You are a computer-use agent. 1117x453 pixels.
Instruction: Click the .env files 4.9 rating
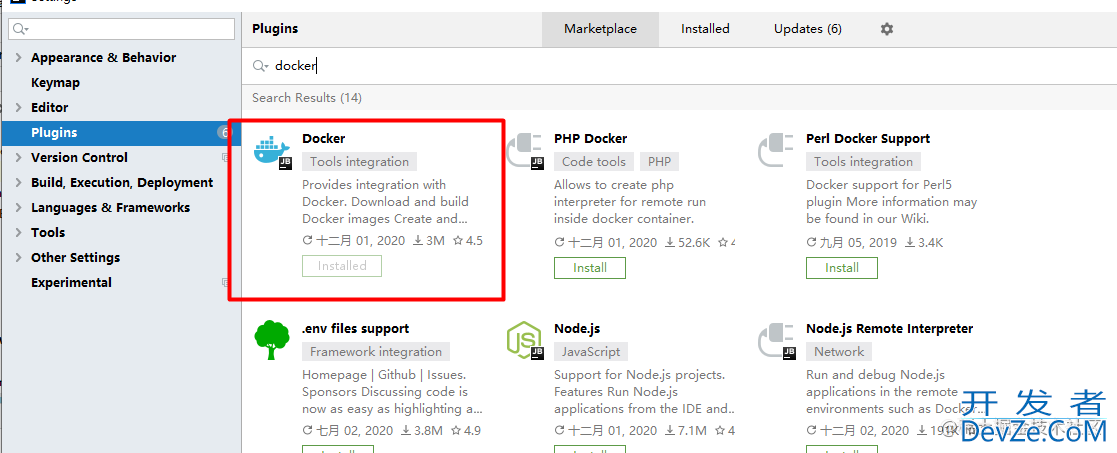(466, 431)
